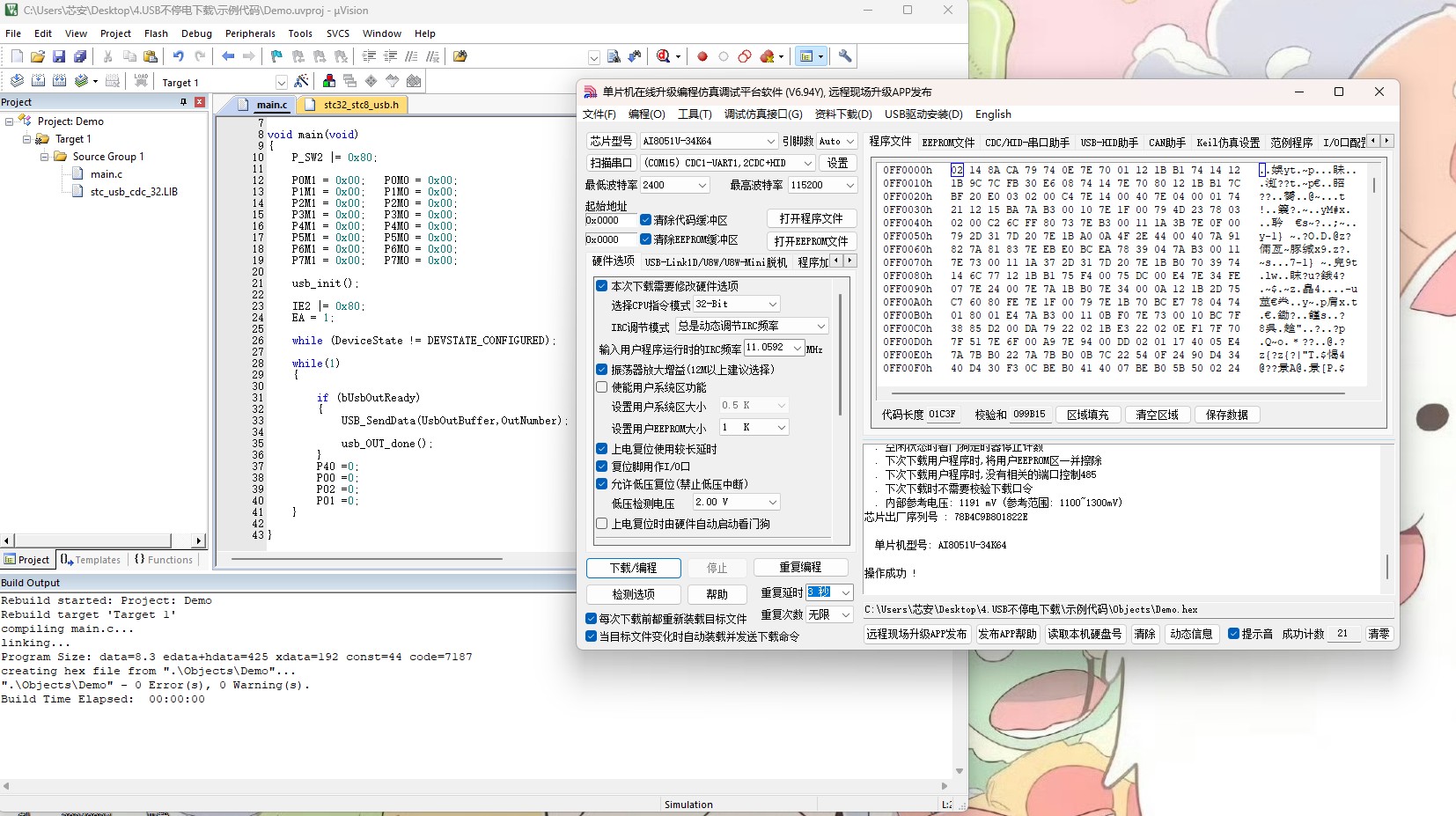The height and width of the screenshot is (816, 1456).
Task: Open the Peripherals menu
Action: [250, 33]
